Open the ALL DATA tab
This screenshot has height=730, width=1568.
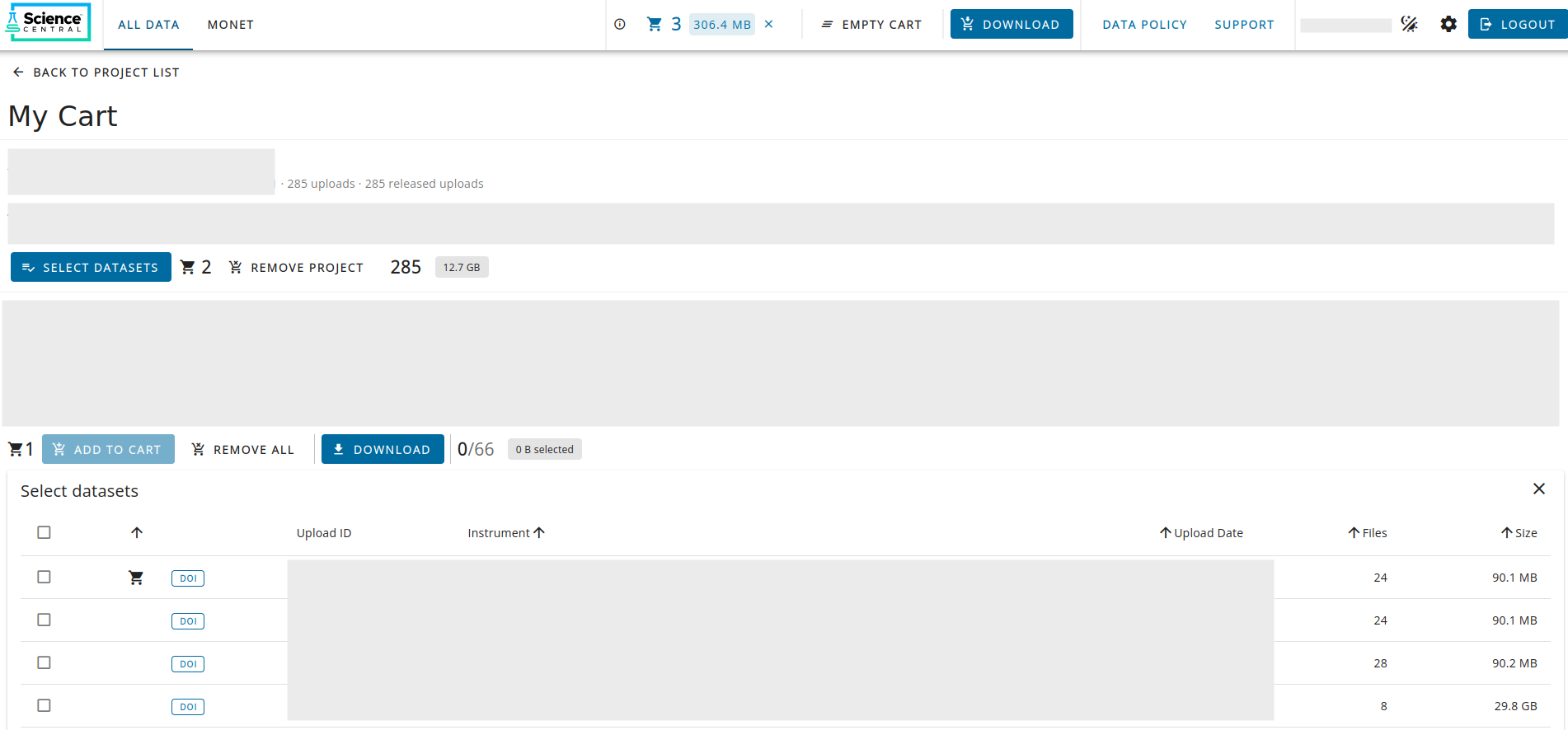[x=148, y=25]
